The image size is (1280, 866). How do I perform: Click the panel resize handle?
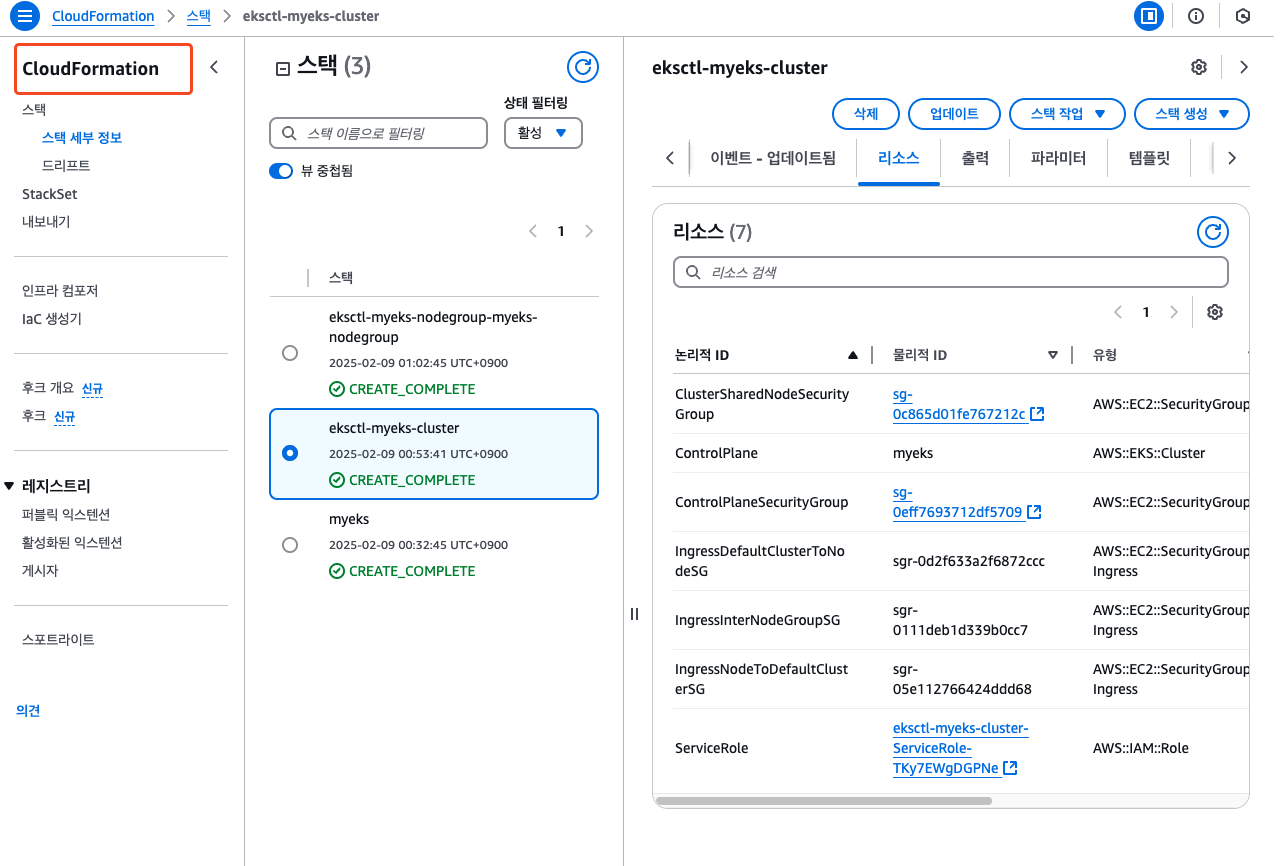[634, 614]
